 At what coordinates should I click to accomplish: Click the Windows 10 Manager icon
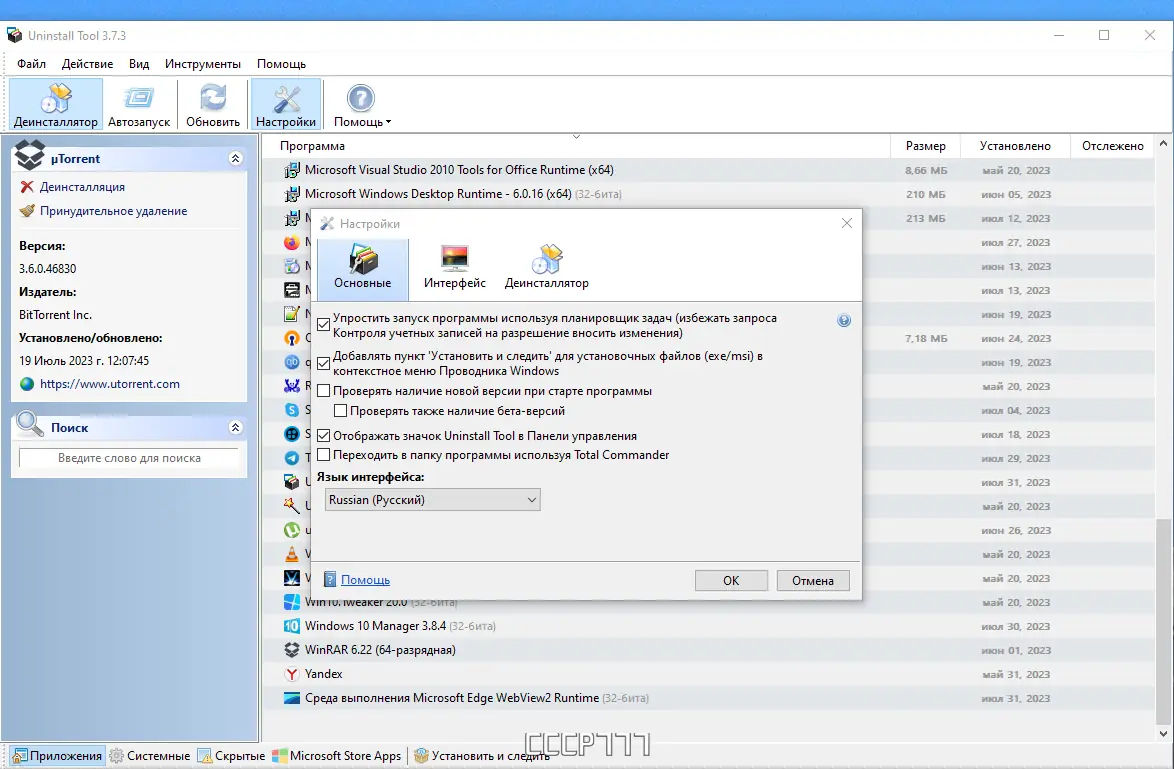292,626
